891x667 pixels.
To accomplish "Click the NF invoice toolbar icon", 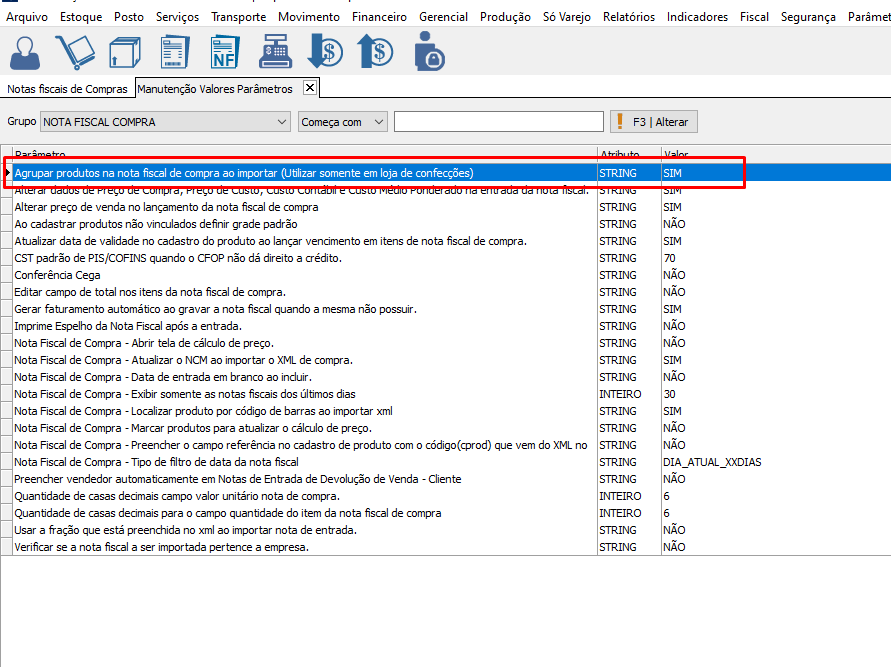I will click(225, 52).
